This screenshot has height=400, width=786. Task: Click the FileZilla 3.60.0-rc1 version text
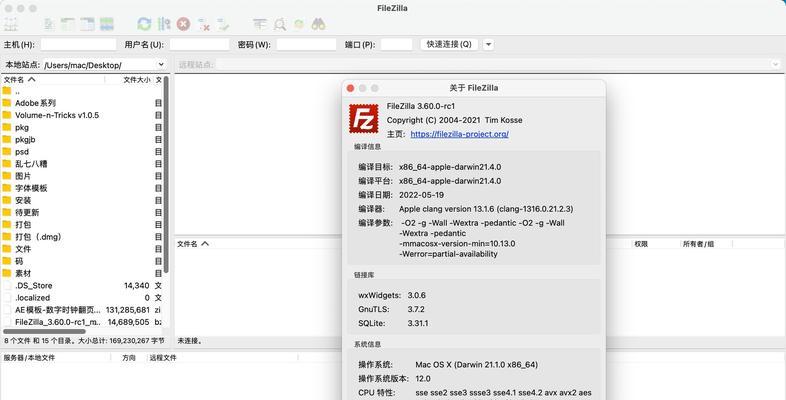pos(421,106)
